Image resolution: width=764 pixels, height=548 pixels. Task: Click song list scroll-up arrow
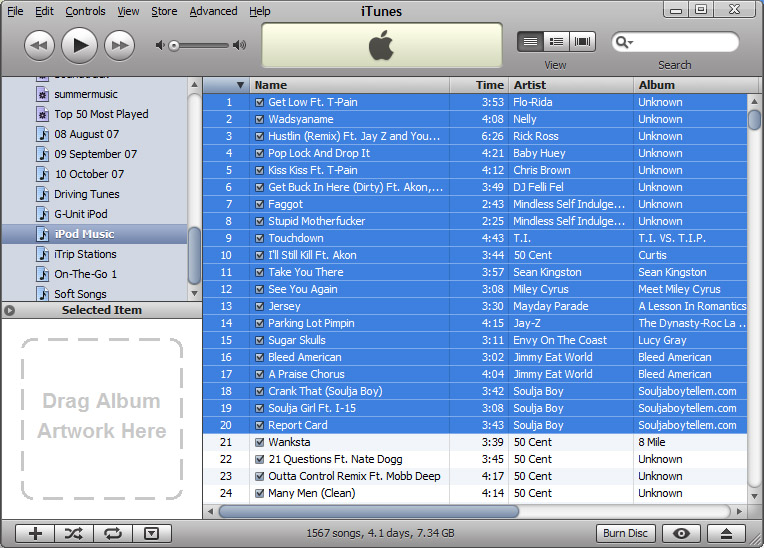click(x=754, y=101)
